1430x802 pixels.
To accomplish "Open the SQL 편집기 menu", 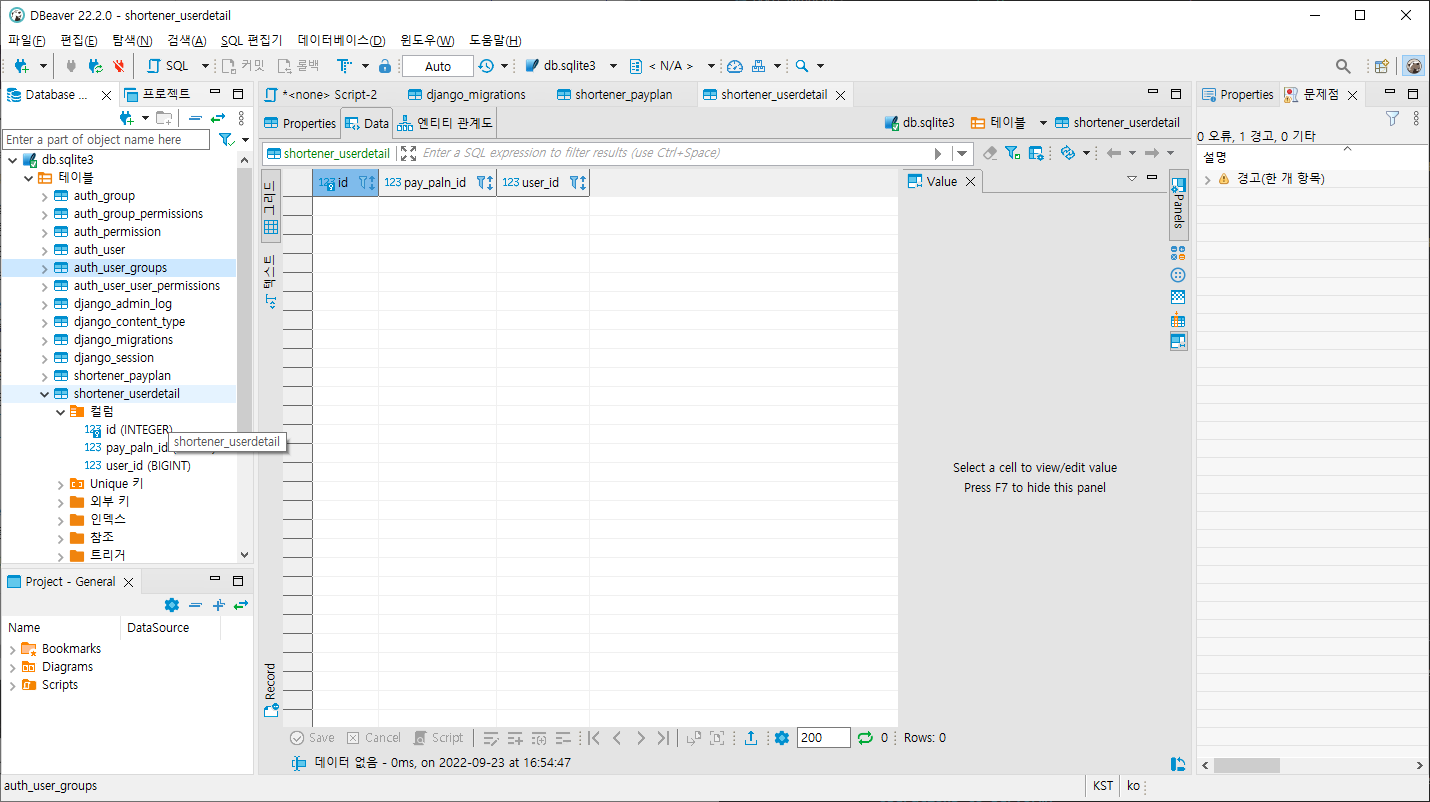I will (x=251, y=40).
